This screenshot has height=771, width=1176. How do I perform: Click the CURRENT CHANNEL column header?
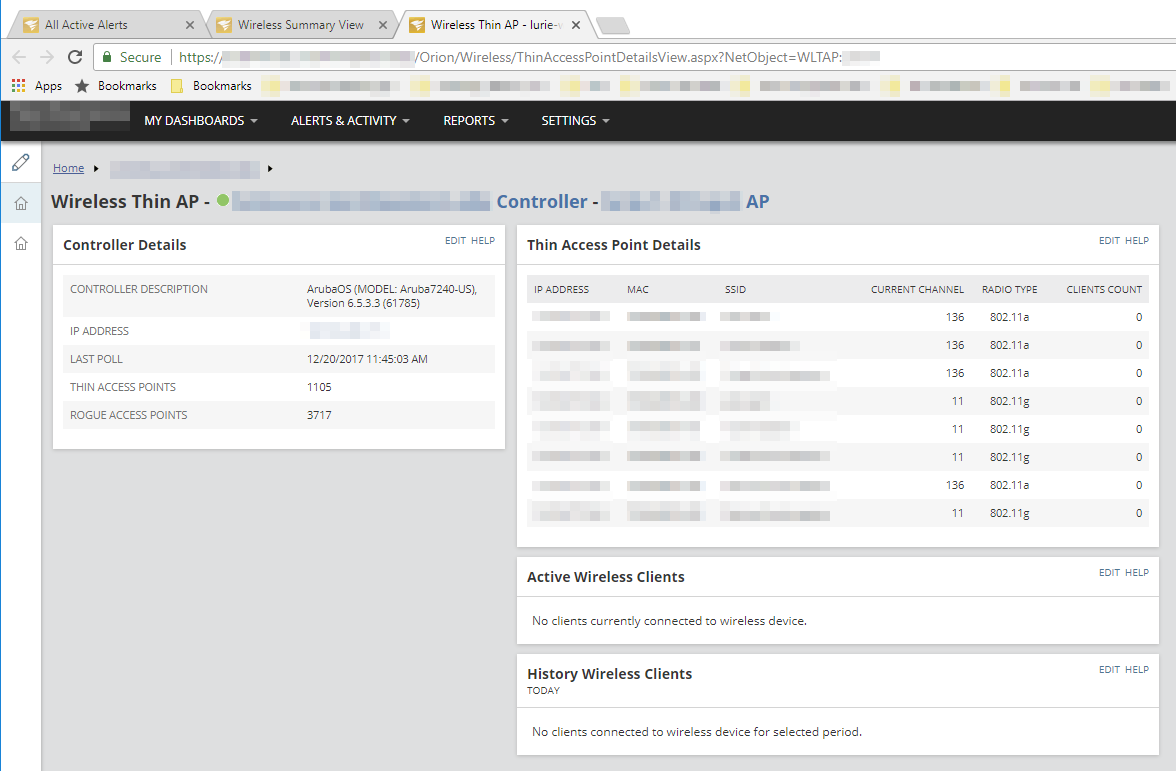point(917,290)
